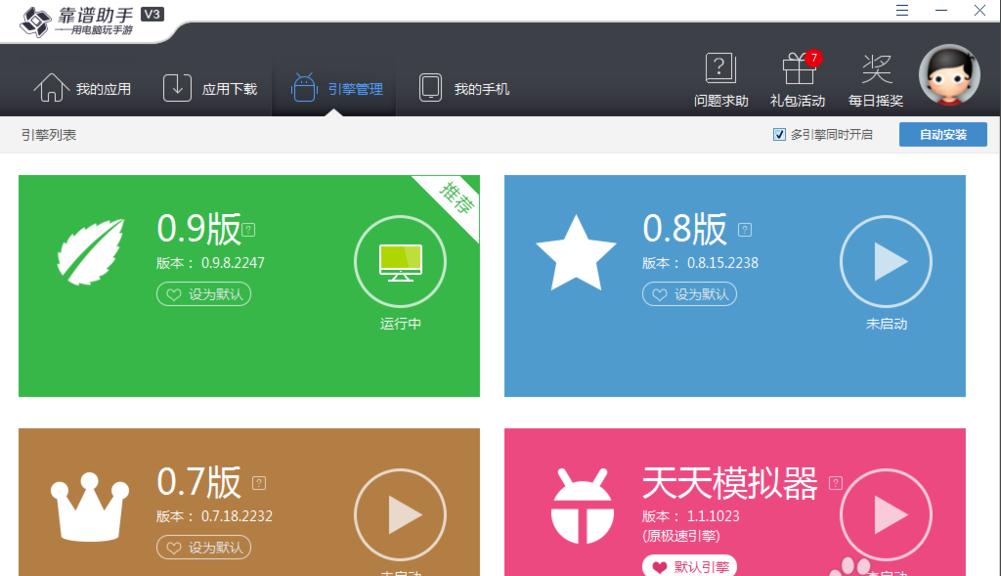Switch to the 应用下载 tab
Screen dimensions: 1001x576
[210, 89]
